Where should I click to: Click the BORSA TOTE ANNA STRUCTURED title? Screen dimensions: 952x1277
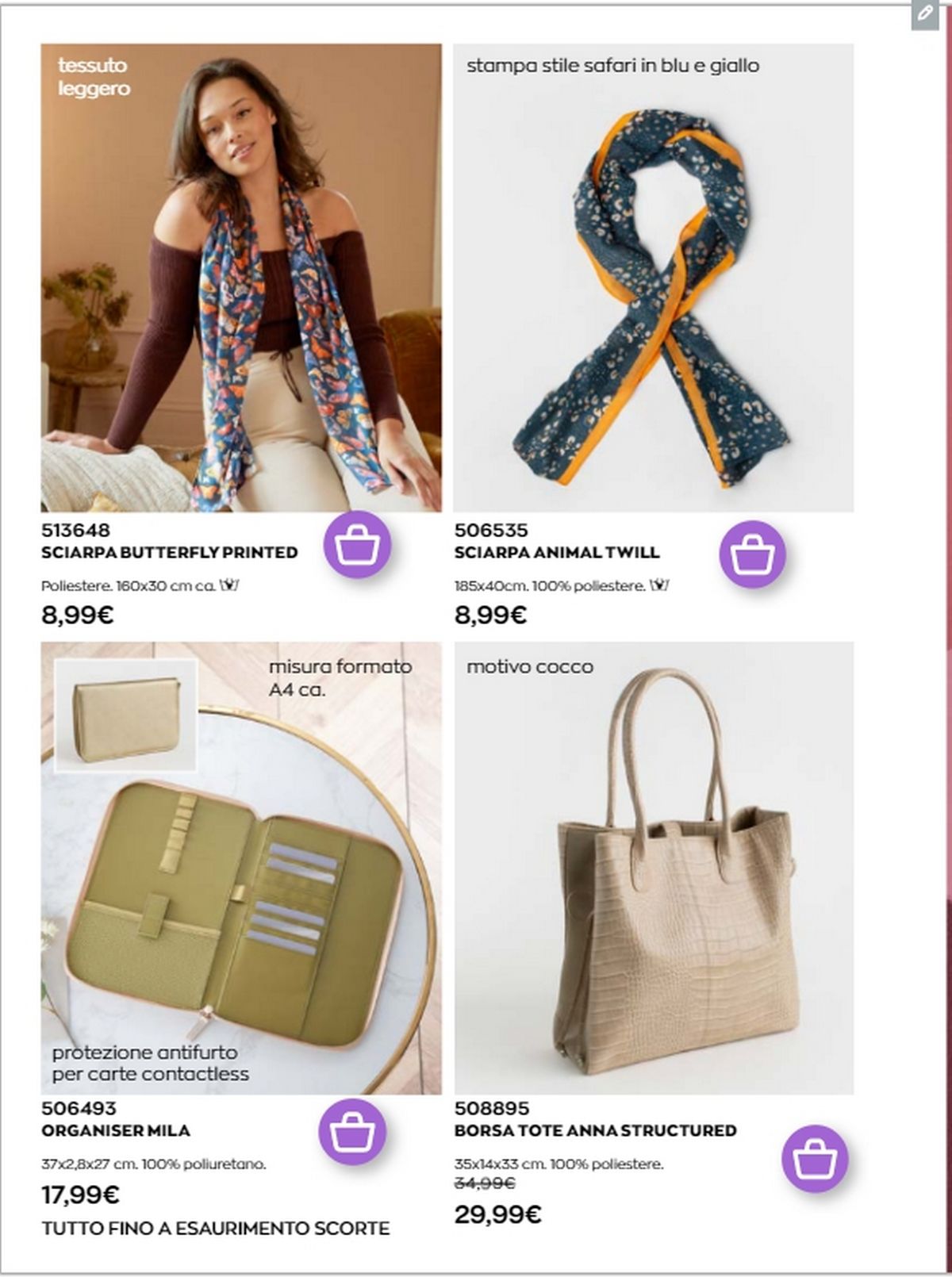tap(596, 1131)
